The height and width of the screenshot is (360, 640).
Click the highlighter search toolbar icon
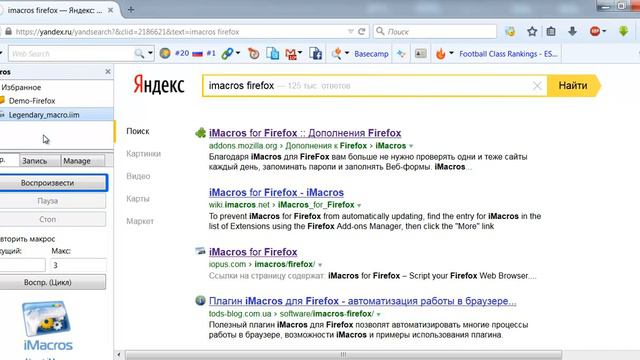336,53
